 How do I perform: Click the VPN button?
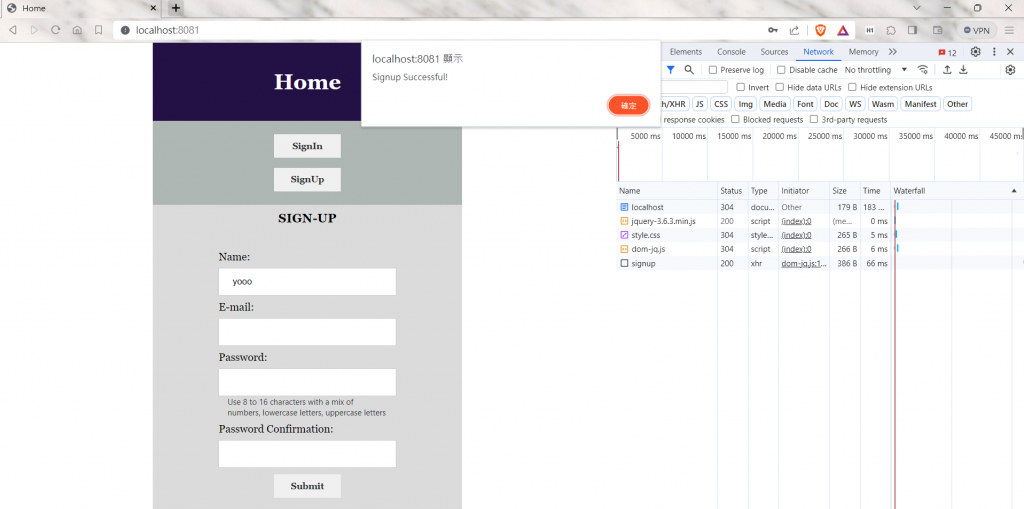click(977, 30)
